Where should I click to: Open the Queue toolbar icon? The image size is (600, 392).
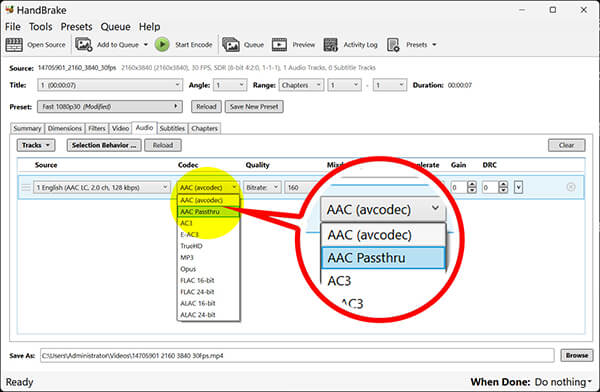(231, 45)
